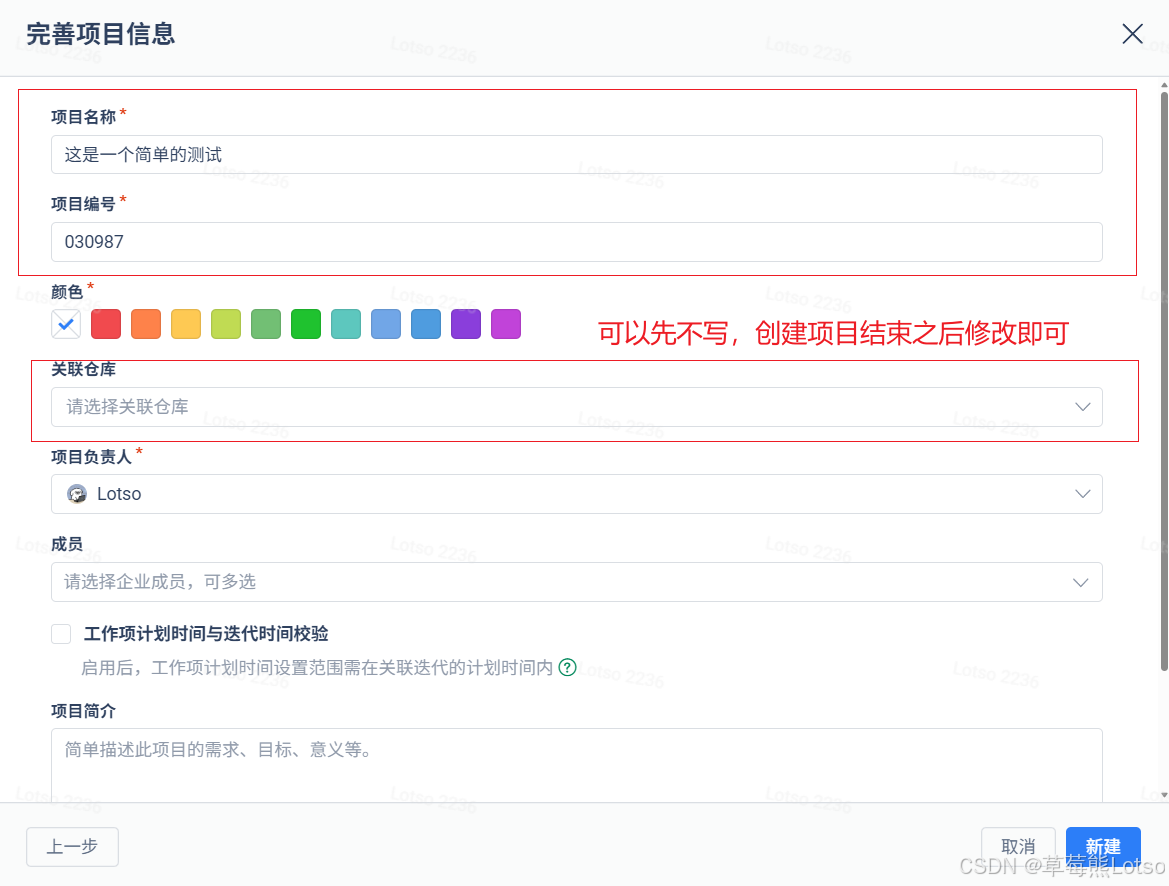Choose the magenta color swatch
1169x886 pixels.
[x=506, y=324]
